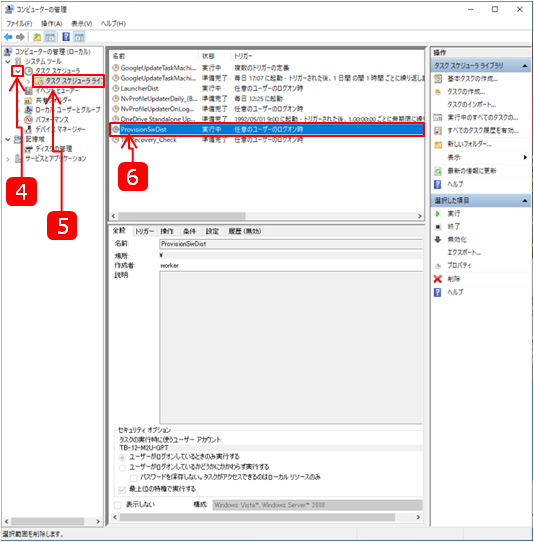
Task: Collapse 選択した項目 actions section
Action: (525, 200)
